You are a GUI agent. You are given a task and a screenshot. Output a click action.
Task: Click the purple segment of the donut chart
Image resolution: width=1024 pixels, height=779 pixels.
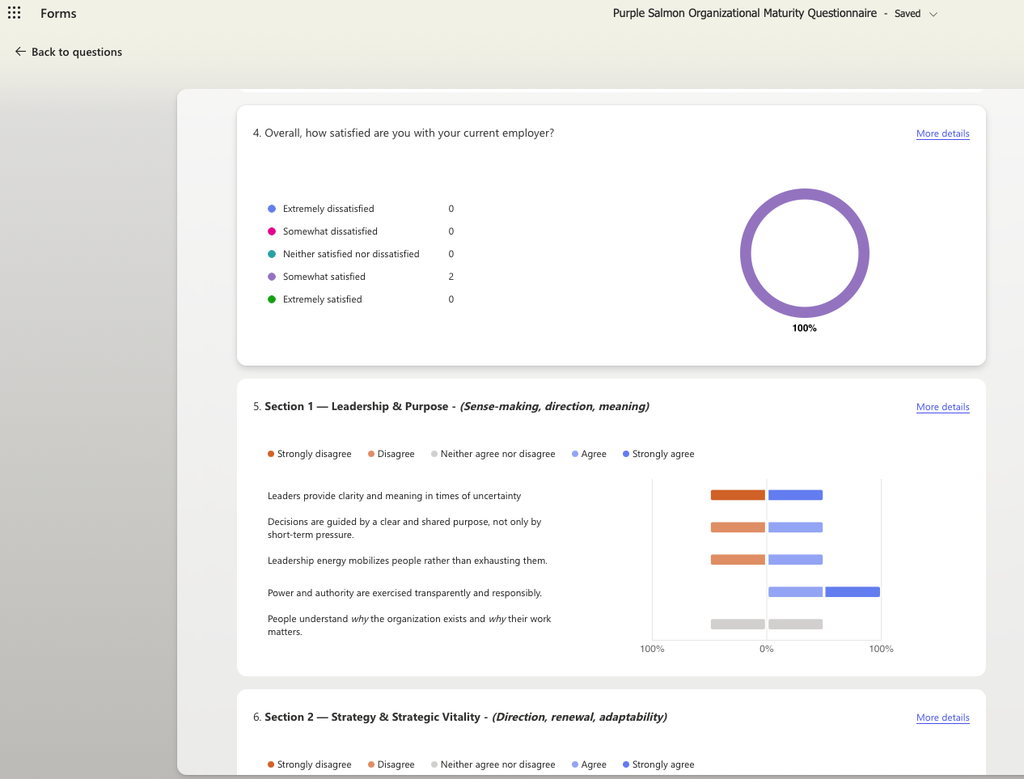coord(804,192)
